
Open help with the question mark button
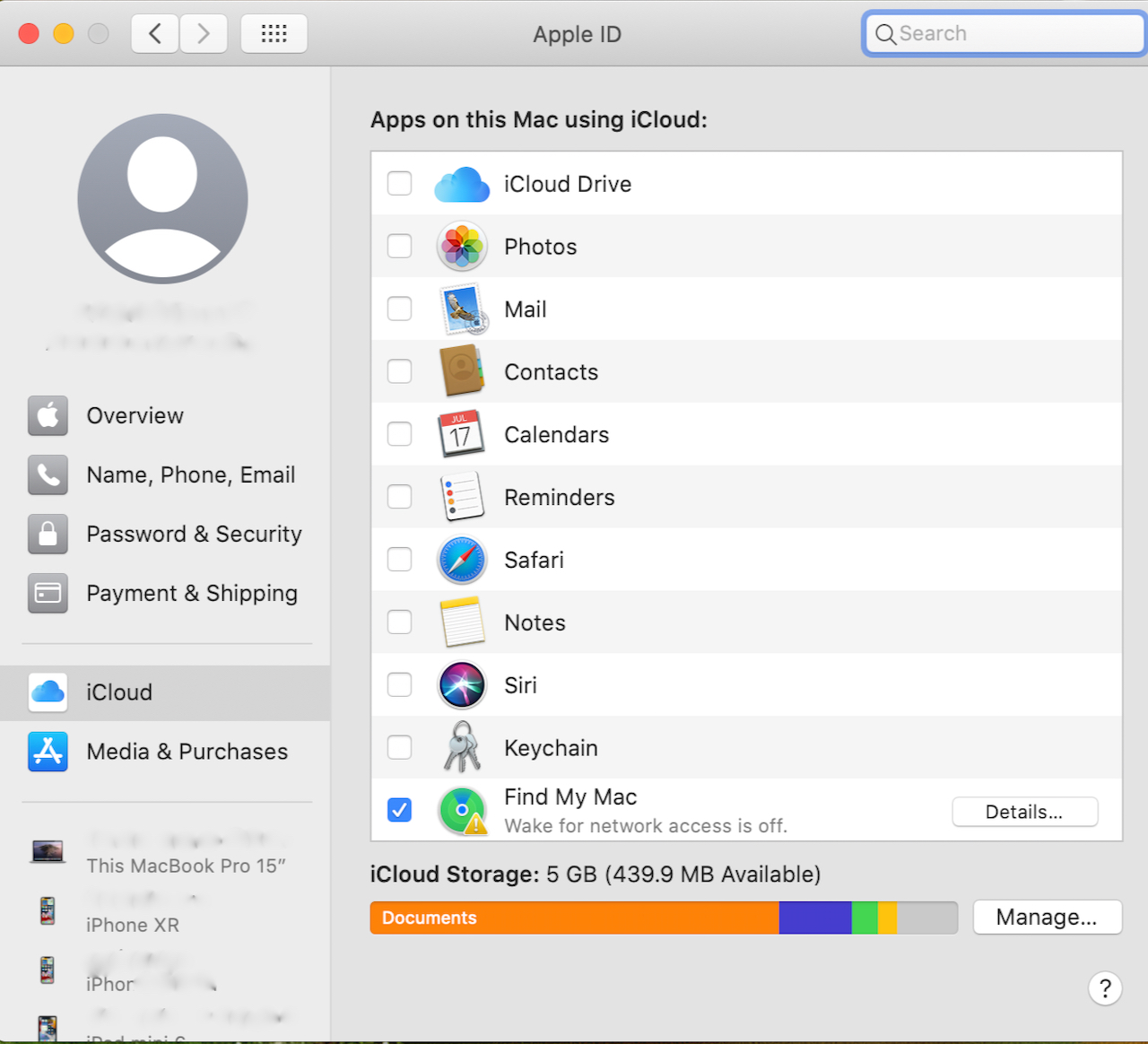(x=1105, y=988)
